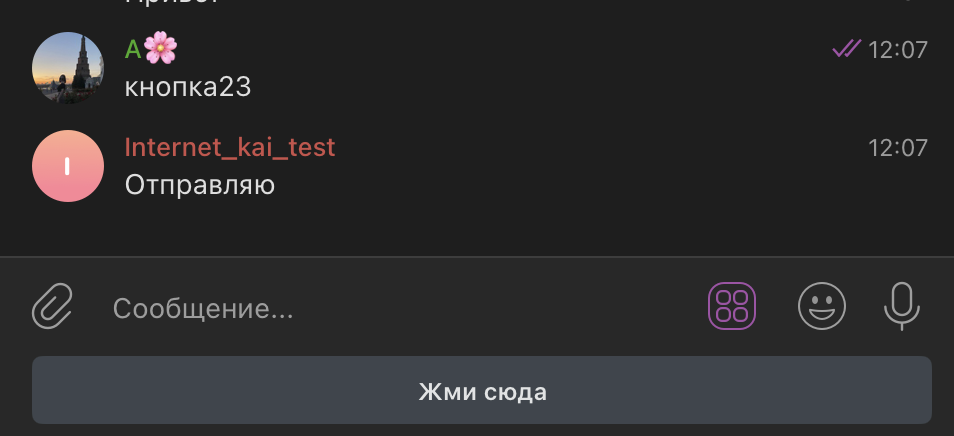Click the 12:07 timestamp of "кнопка23"
This screenshot has width=954, height=436.
(898, 49)
